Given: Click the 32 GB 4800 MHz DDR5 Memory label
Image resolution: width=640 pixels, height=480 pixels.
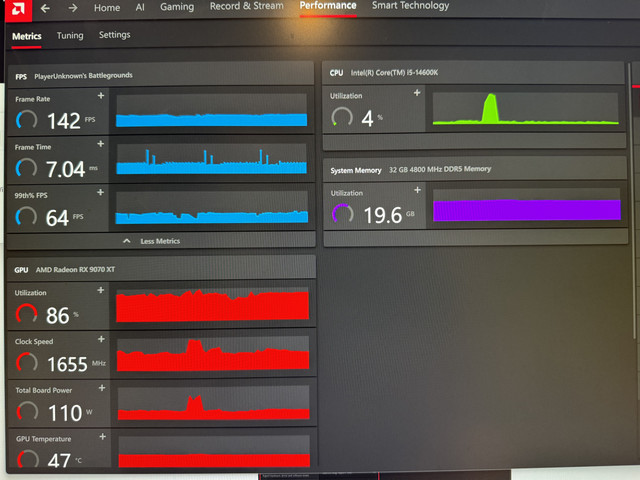Looking at the screenshot, I should 440,169.
